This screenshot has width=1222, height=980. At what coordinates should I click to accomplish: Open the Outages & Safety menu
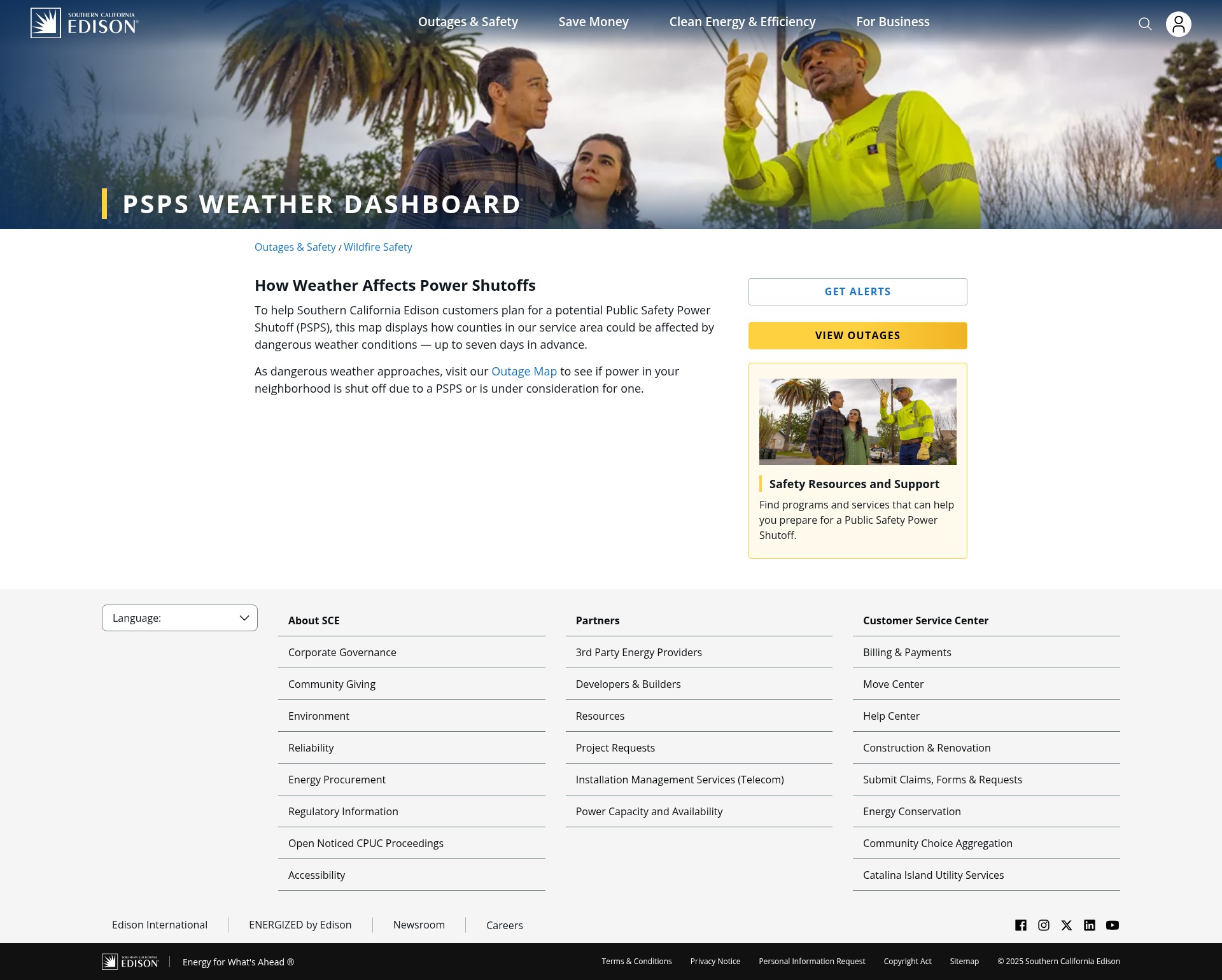pos(468,22)
